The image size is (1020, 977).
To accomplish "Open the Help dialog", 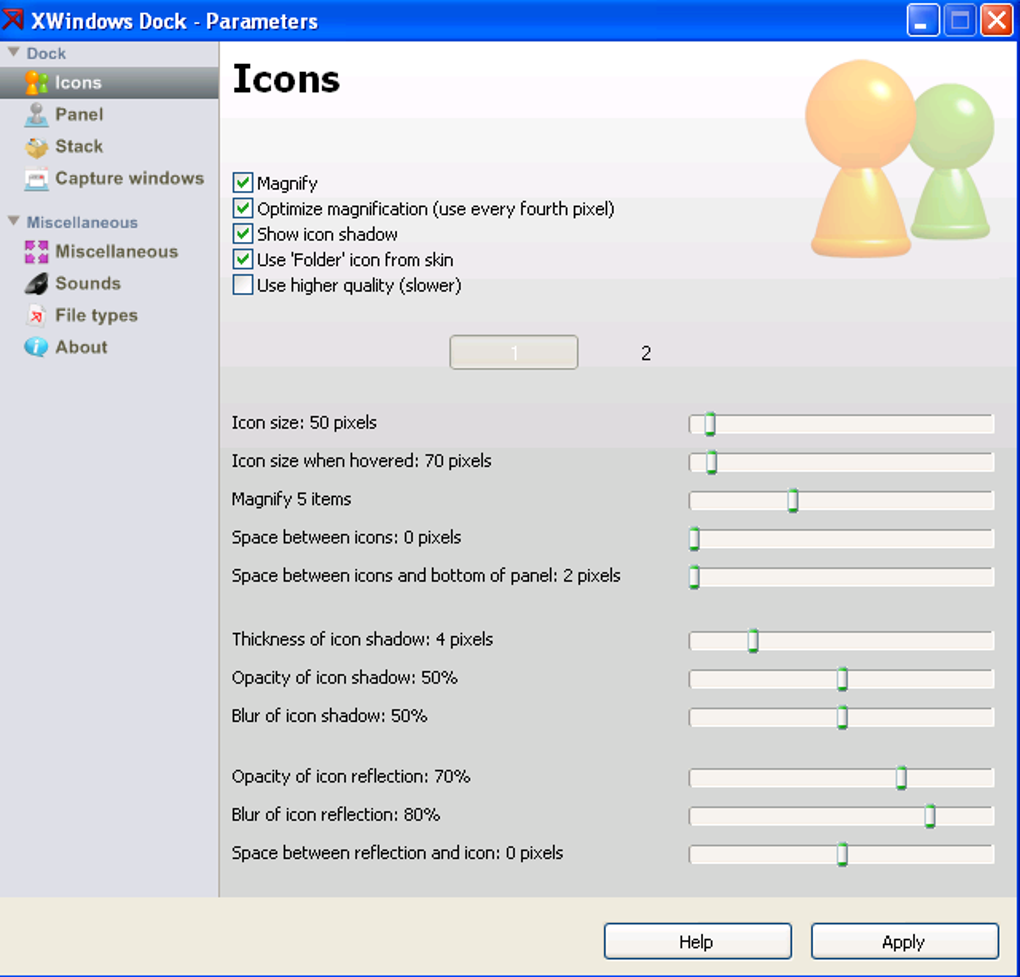I will pos(697,941).
